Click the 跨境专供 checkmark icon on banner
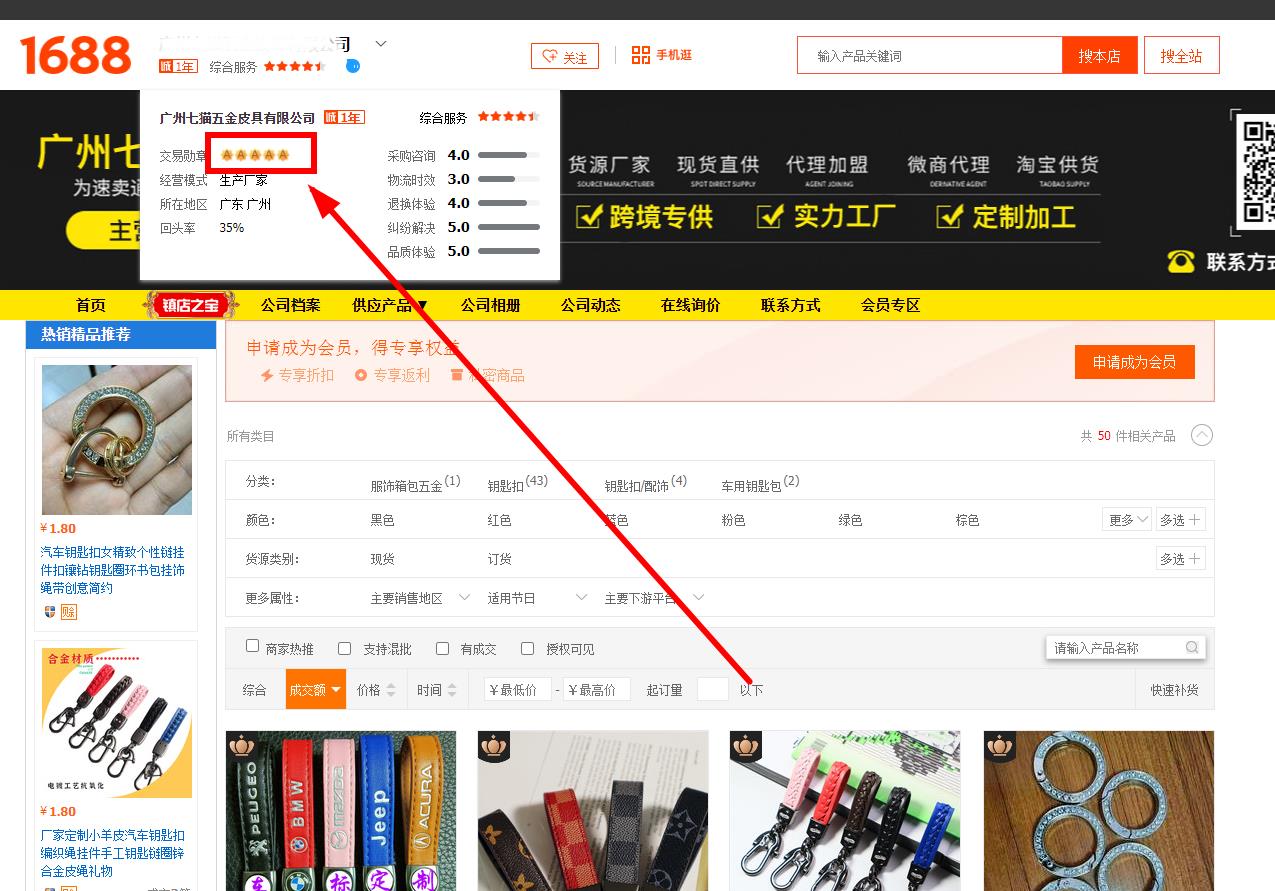 click(x=589, y=216)
